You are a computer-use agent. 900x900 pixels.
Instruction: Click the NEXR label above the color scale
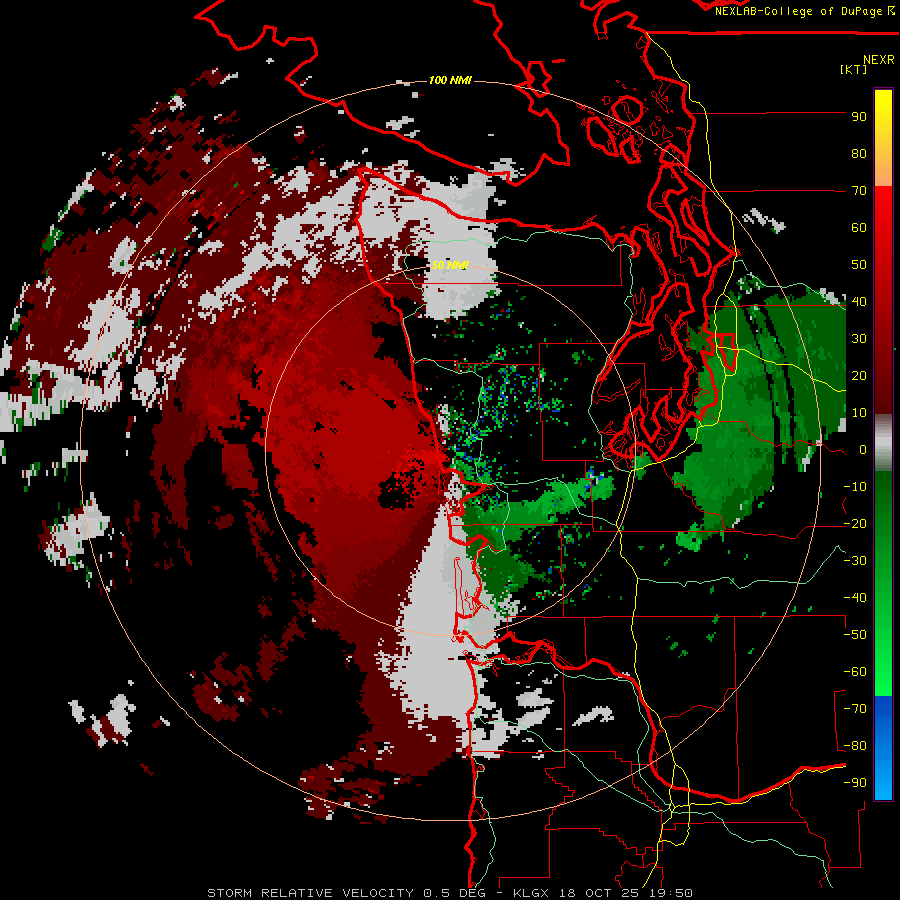click(x=878, y=60)
